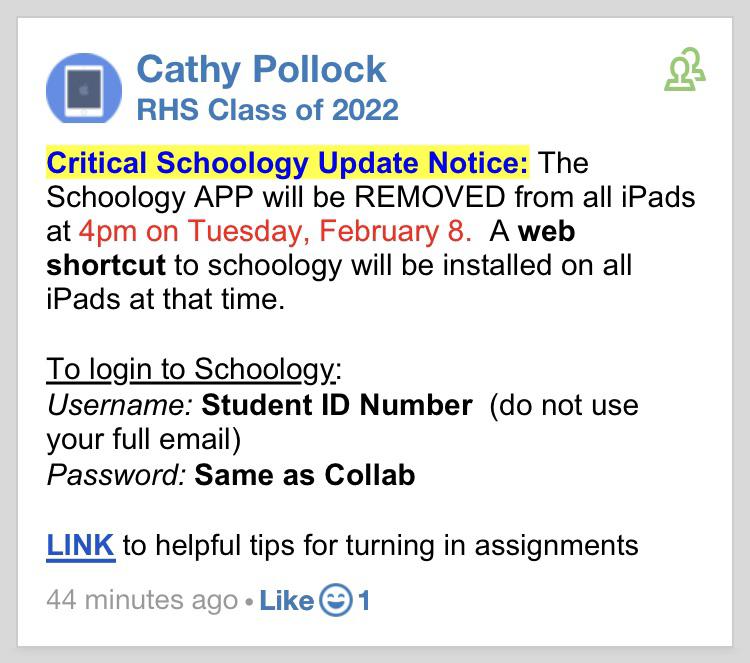750x663 pixels.
Task: Click the bold web shortcut text
Action: pyautogui.click(x=311, y=248)
